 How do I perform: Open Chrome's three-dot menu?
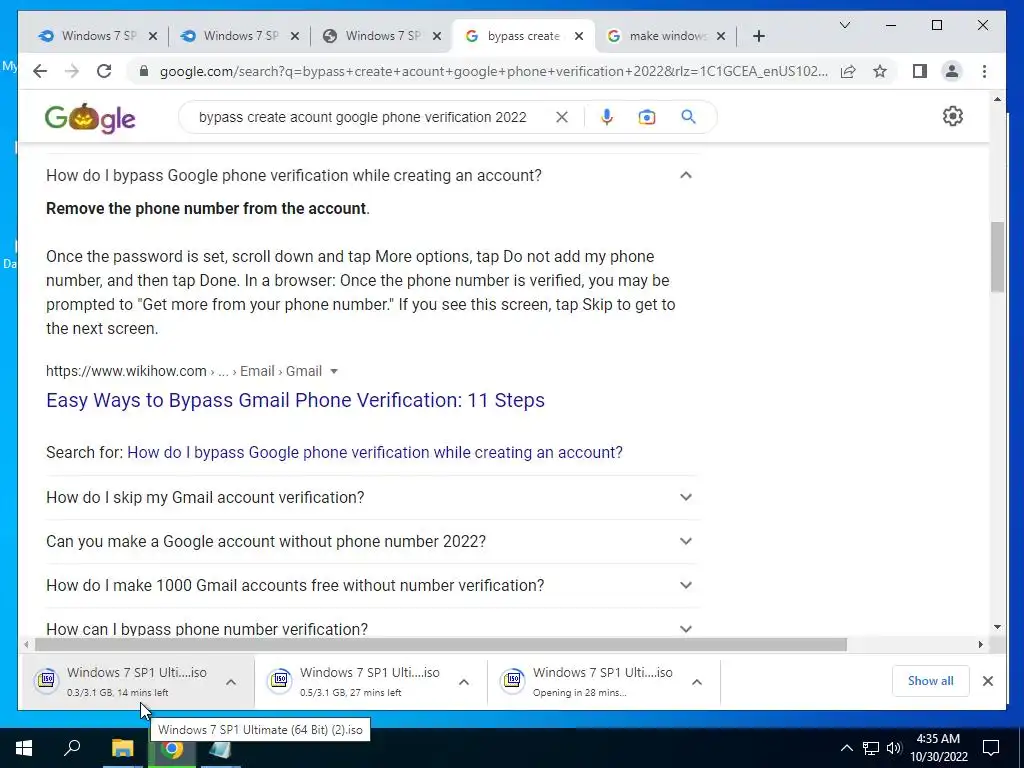coord(984,71)
